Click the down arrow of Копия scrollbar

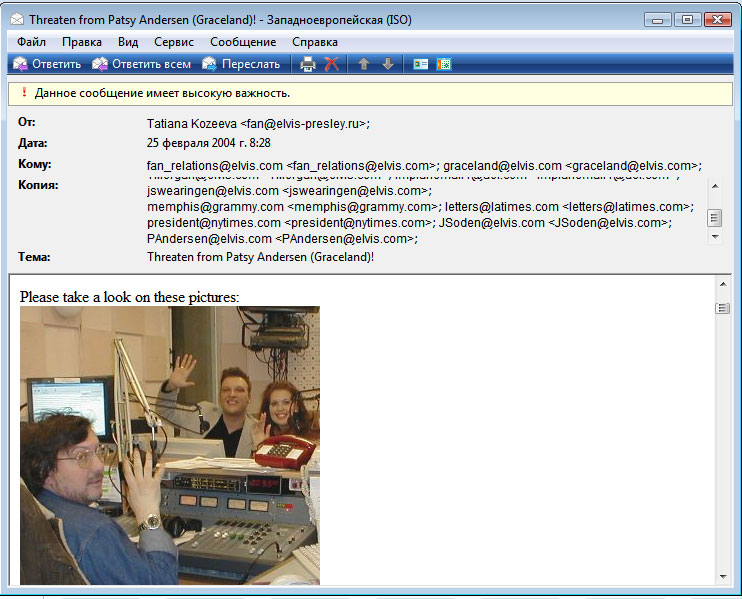(x=715, y=237)
